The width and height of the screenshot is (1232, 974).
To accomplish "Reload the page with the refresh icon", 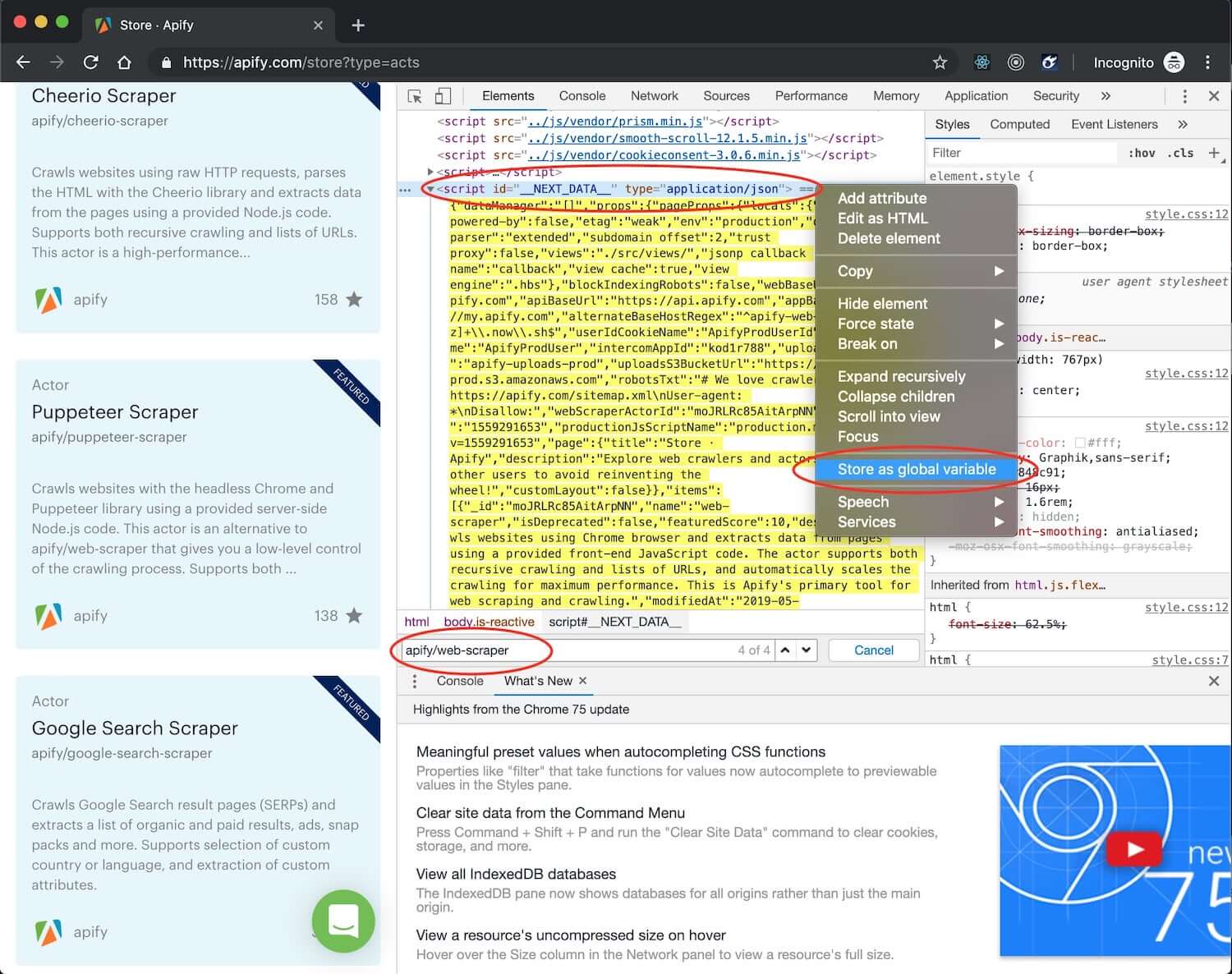I will (x=90, y=62).
